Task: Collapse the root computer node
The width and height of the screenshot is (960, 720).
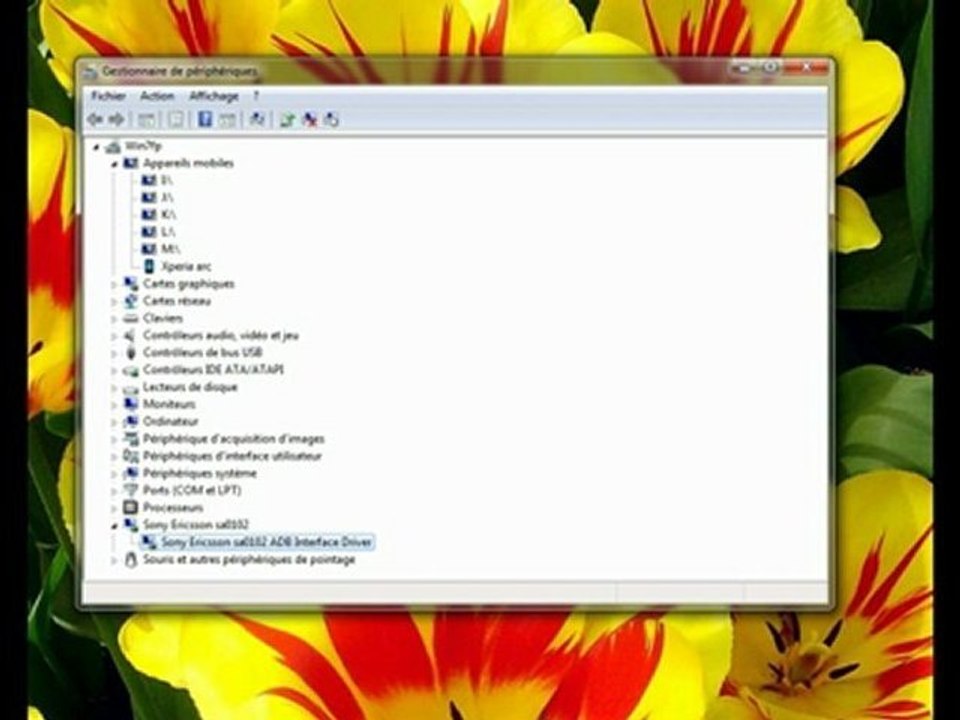Action: pos(96,146)
